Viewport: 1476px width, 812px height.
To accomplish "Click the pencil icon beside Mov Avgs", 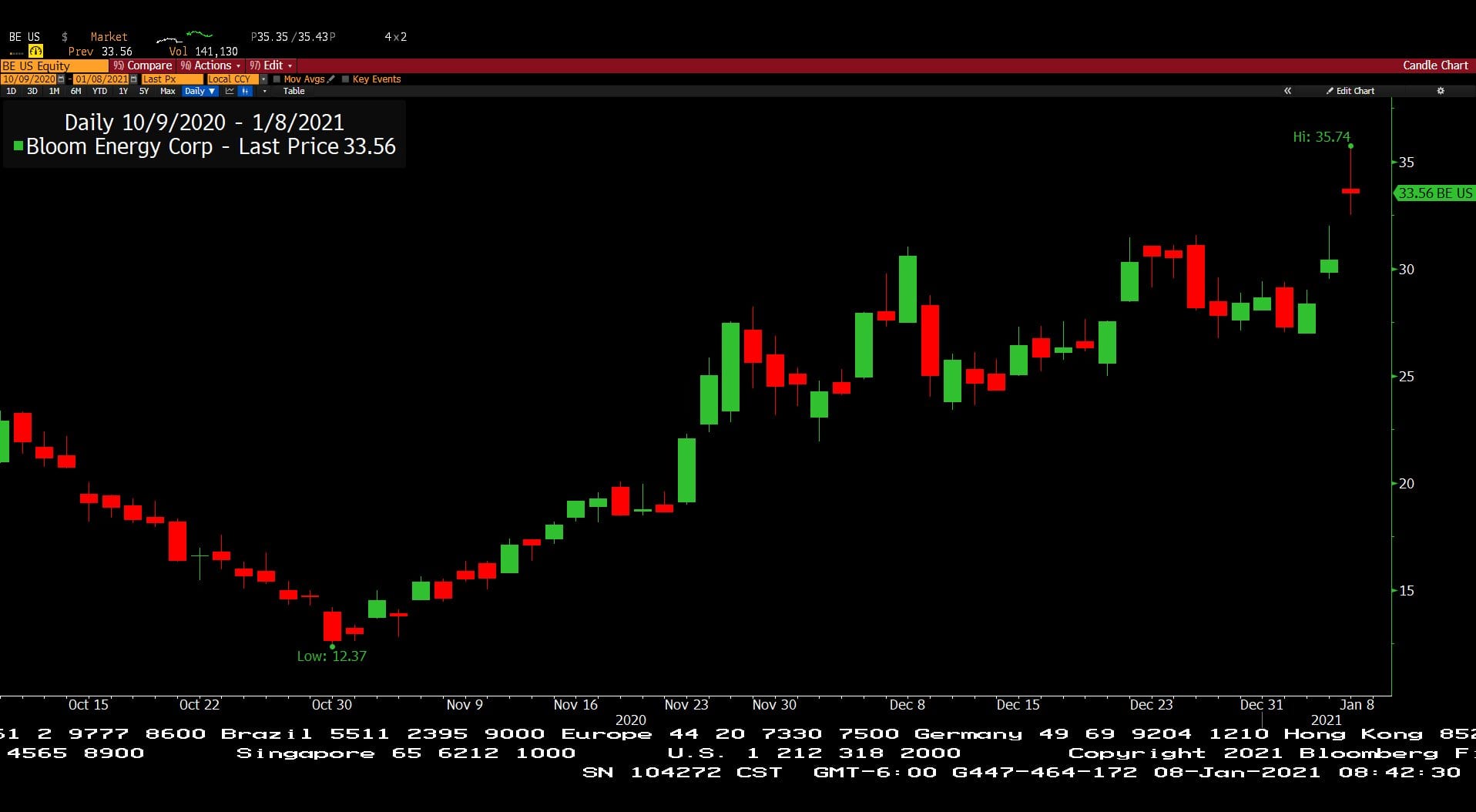I will click(331, 79).
